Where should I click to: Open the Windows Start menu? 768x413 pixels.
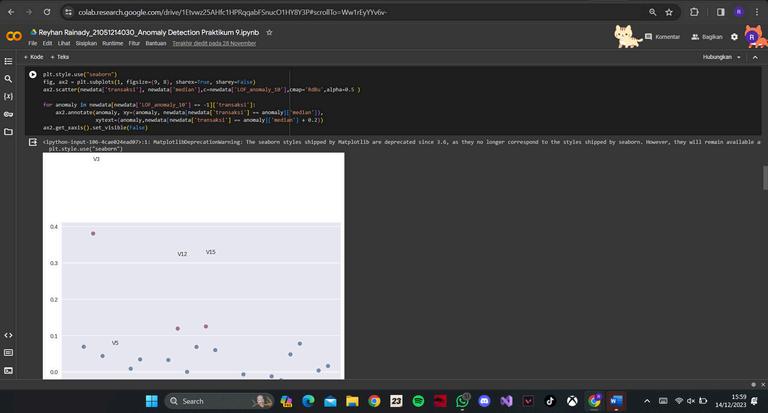[152, 401]
